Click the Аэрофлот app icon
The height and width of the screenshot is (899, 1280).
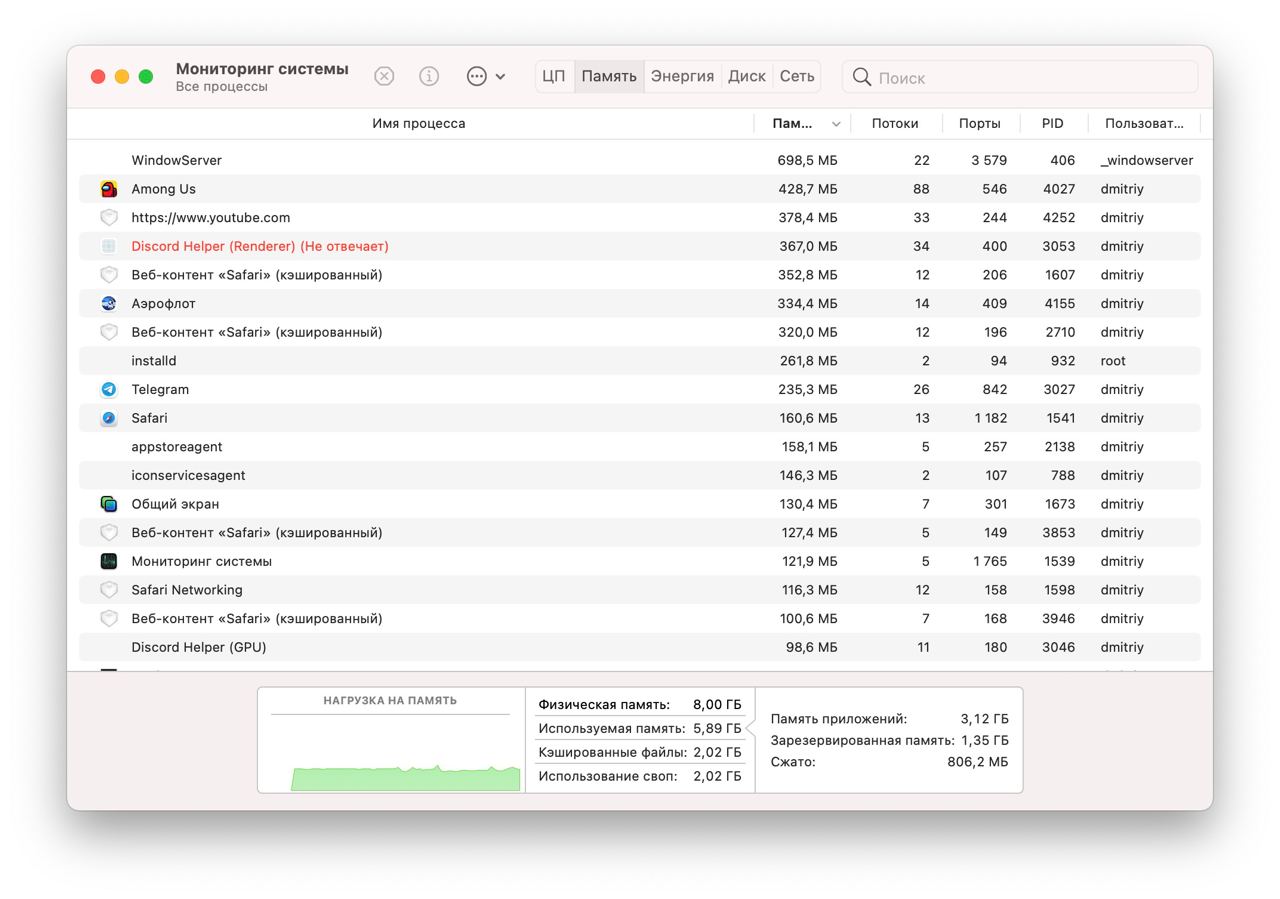[x=109, y=303]
